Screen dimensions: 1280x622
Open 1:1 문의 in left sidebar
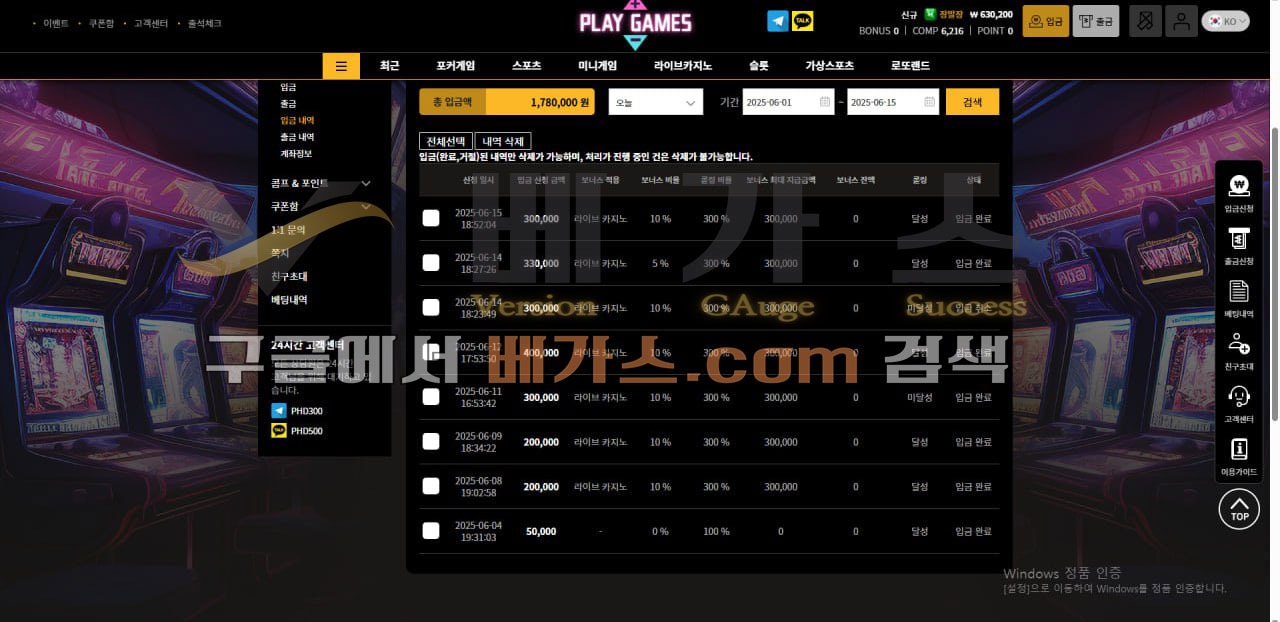[288, 230]
